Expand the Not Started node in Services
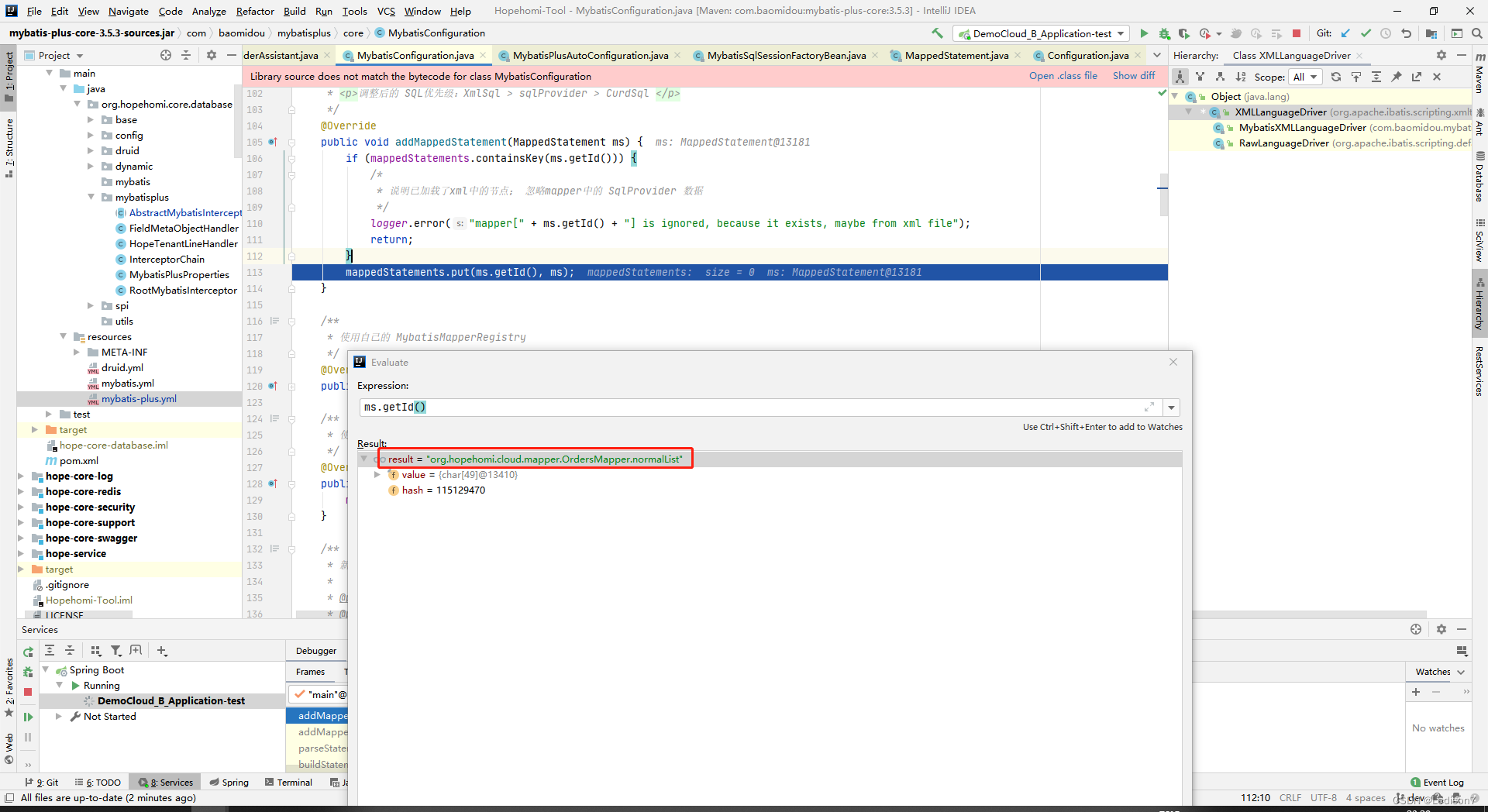Viewport: 1488px width, 812px height. pos(59,717)
